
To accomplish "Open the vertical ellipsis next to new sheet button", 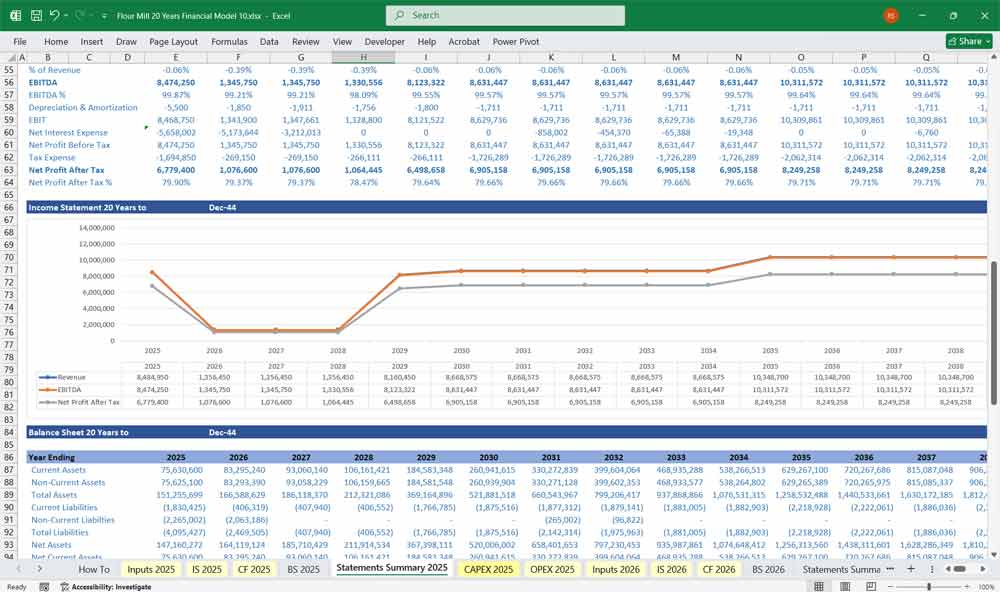I will 932,568.
